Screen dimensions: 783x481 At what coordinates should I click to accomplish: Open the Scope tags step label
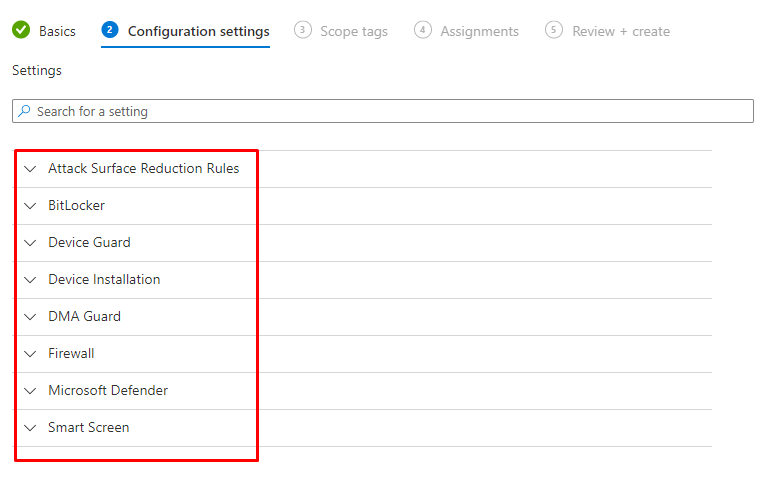(x=354, y=31)
